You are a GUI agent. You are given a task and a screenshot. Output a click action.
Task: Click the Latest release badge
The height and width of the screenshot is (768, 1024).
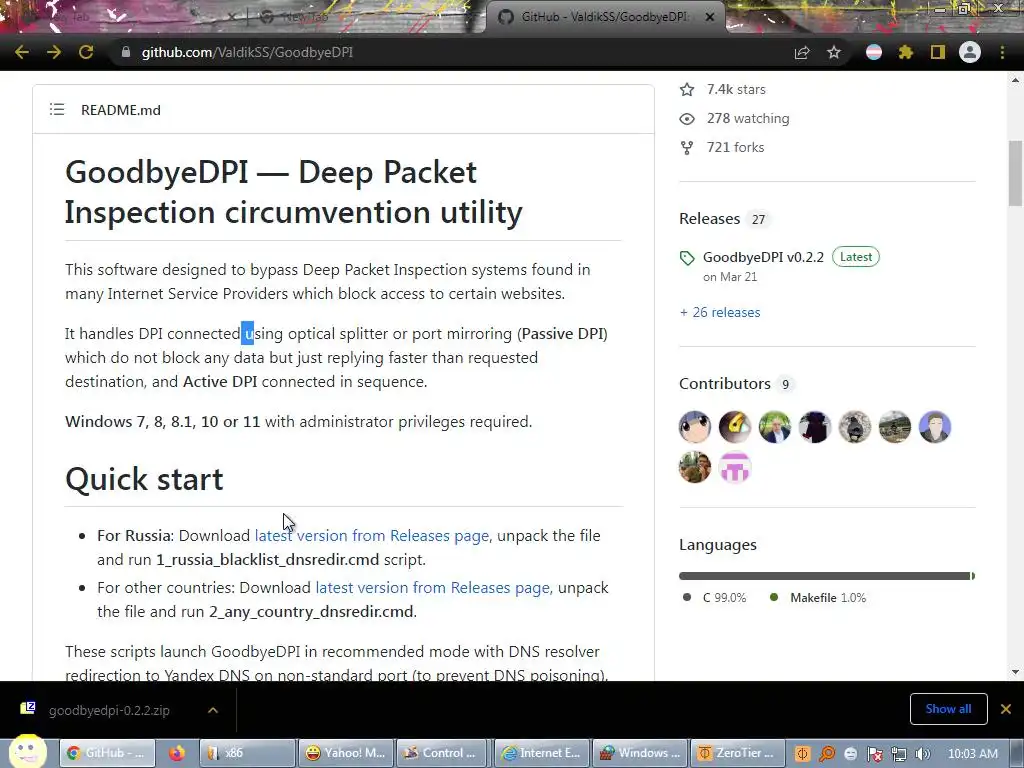click(856, 257)
